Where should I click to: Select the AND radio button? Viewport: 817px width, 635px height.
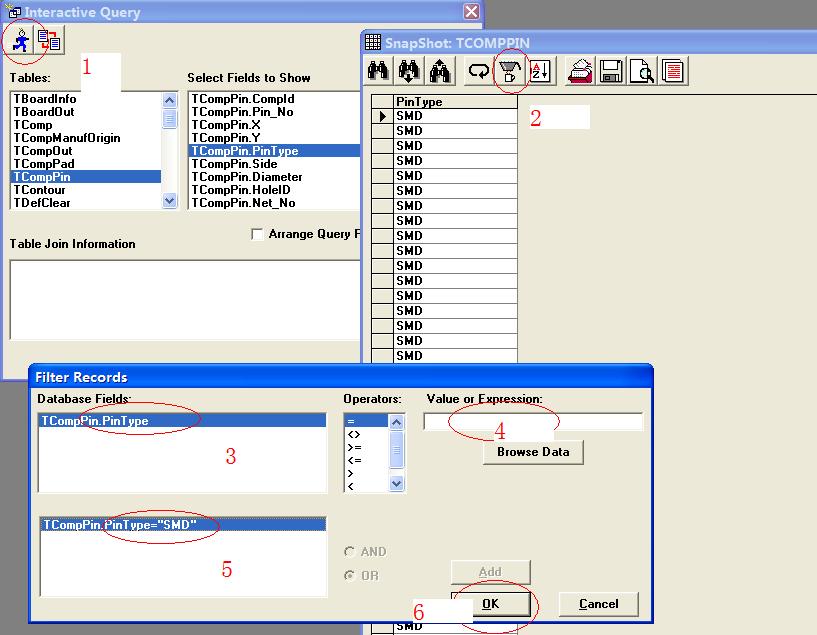350,551
